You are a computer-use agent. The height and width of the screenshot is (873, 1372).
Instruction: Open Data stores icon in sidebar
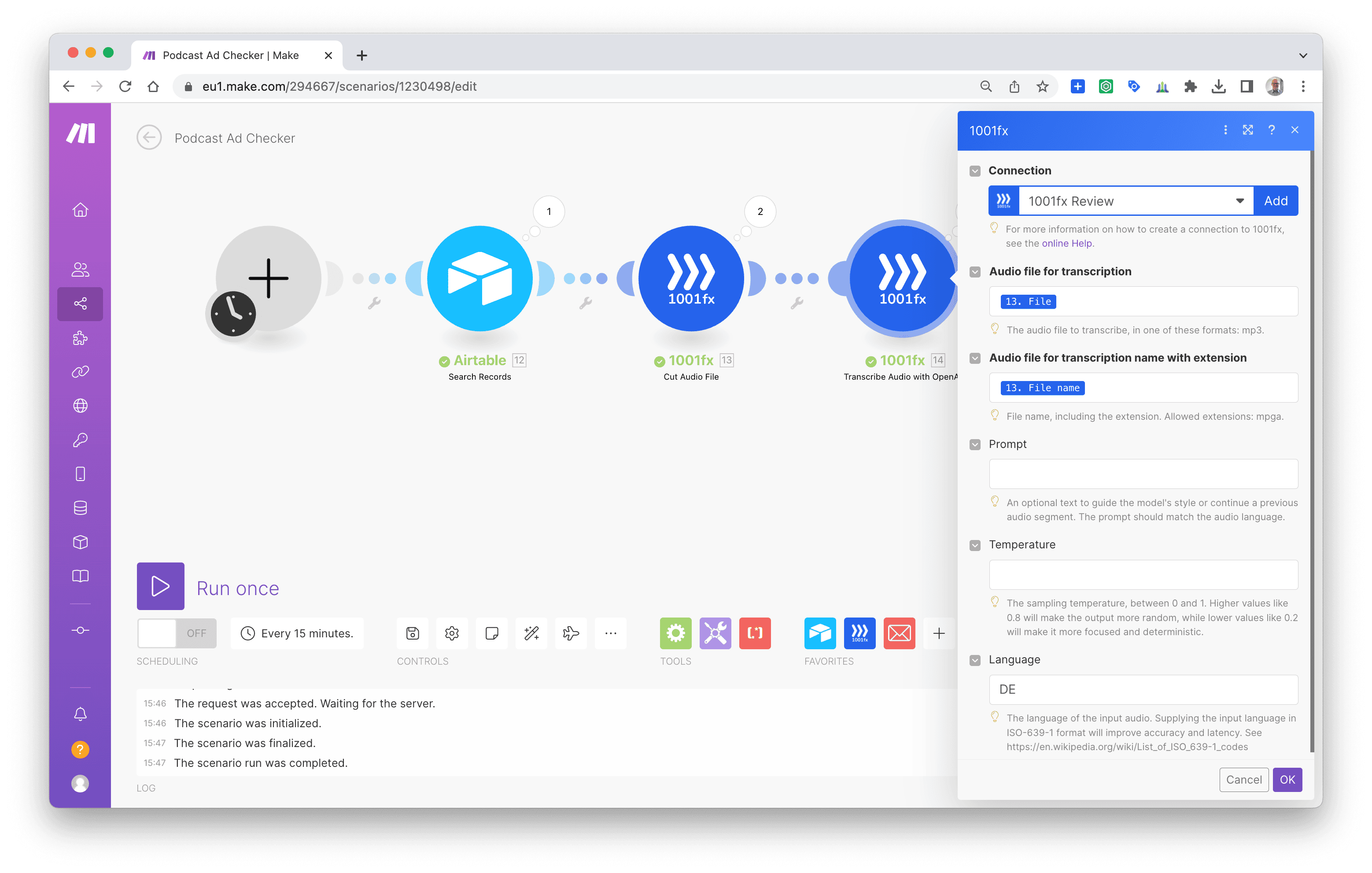pos(80,508)
